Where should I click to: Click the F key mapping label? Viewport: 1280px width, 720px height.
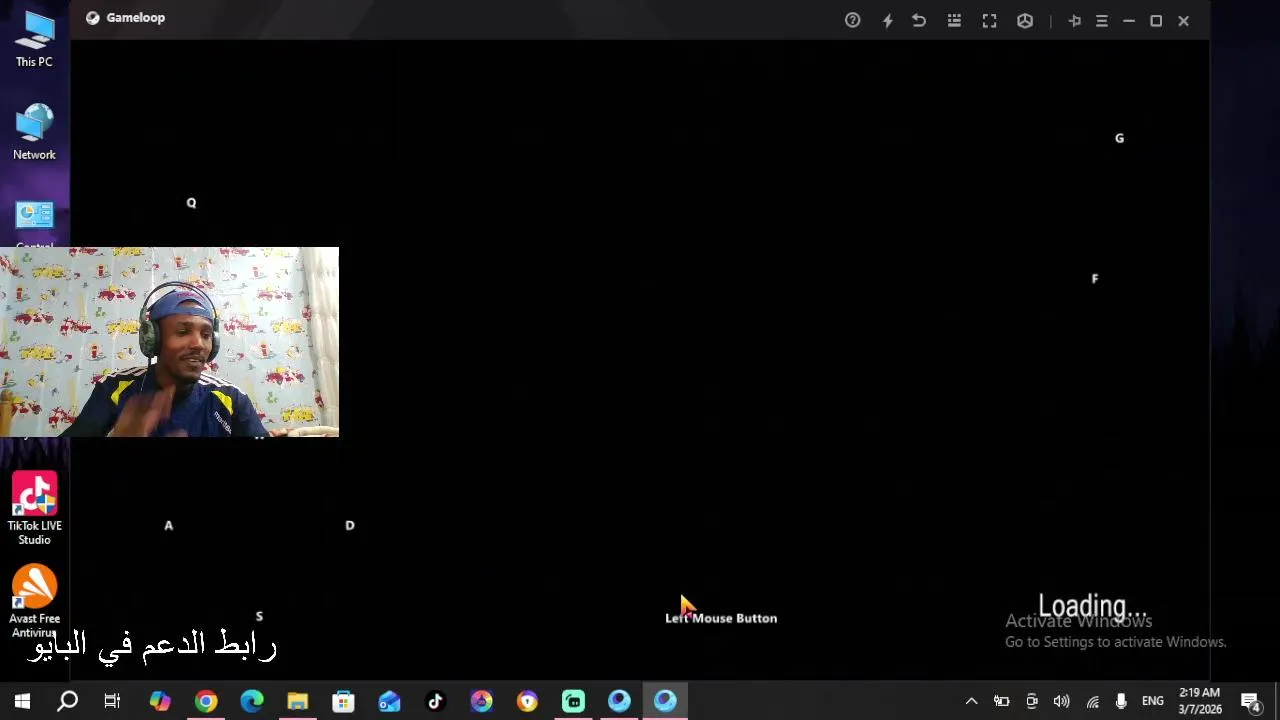tap(1094, 279)
